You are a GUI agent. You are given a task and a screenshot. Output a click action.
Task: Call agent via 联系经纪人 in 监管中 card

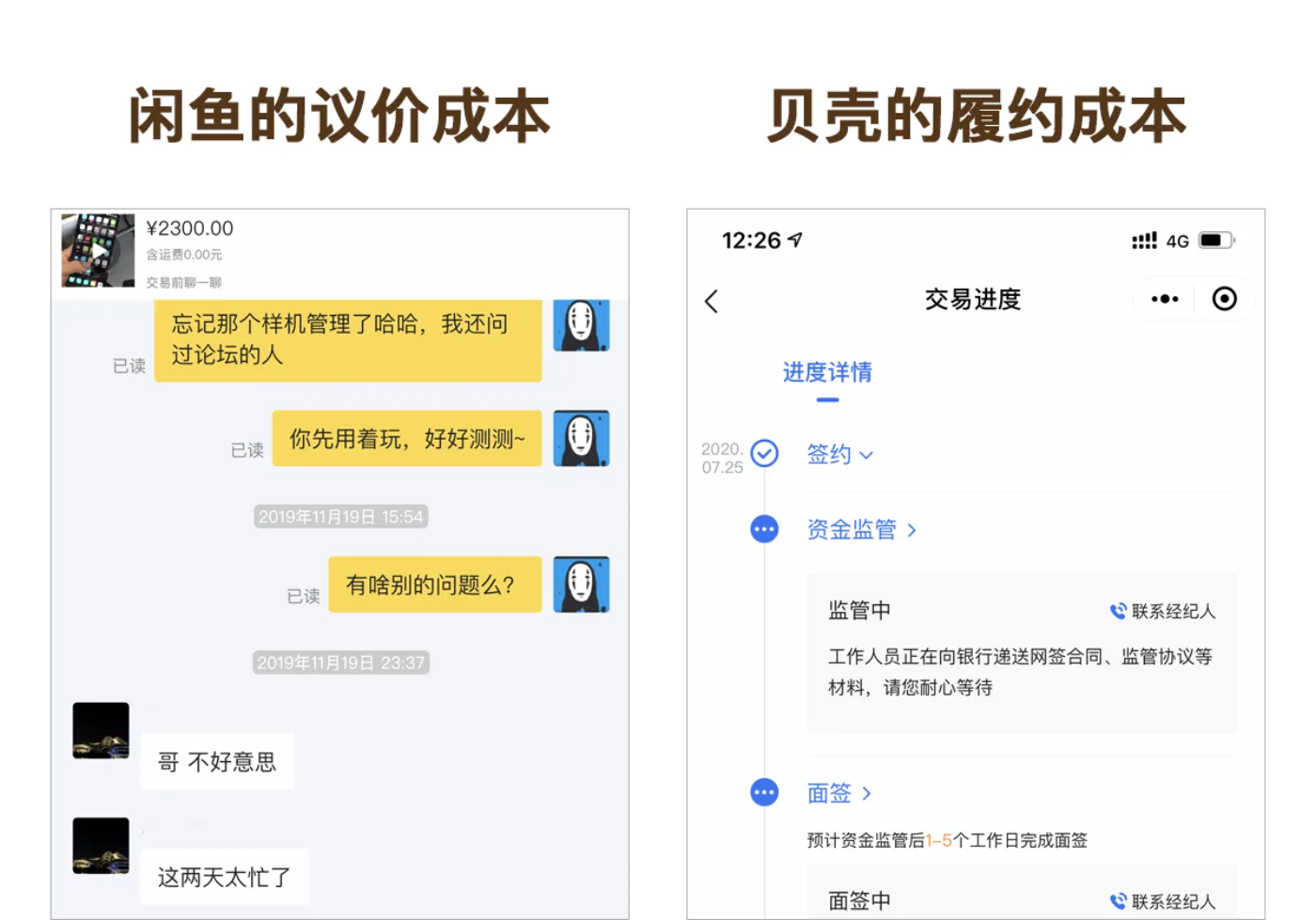[x=1163, y=612]
